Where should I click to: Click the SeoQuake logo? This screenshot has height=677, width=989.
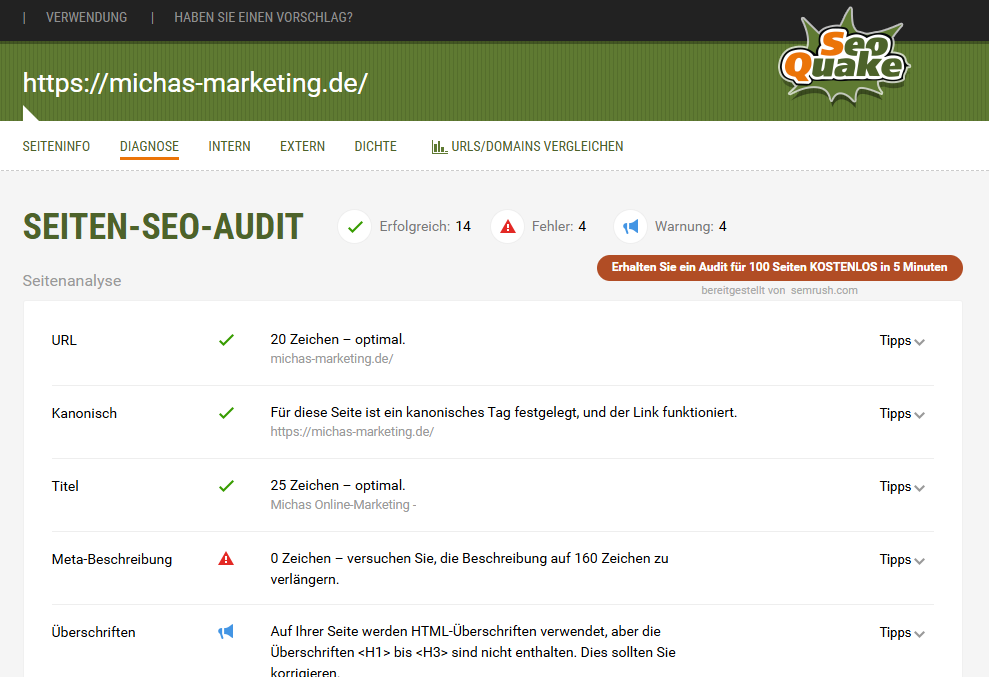844,58
